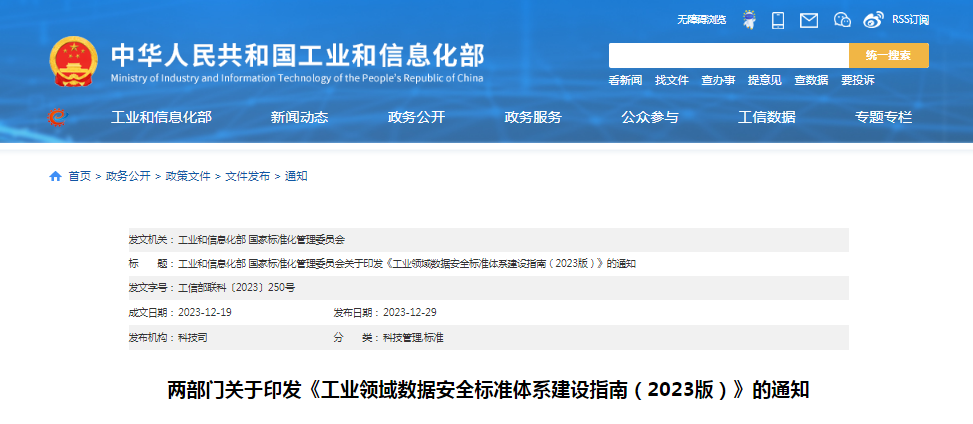Open the email envelope icon

pos(809,20)
